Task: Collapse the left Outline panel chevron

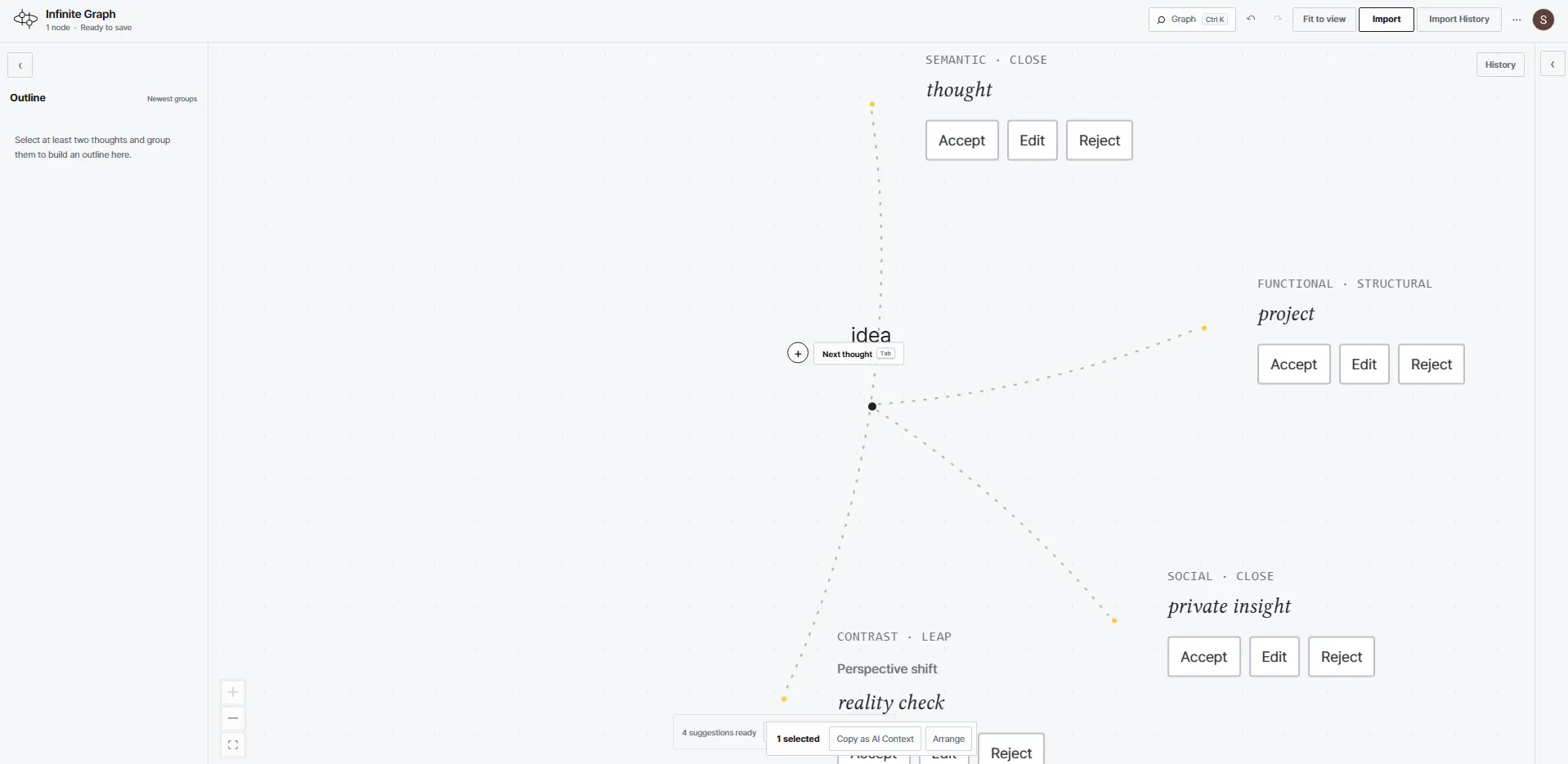Action: (x=20, y=65)
